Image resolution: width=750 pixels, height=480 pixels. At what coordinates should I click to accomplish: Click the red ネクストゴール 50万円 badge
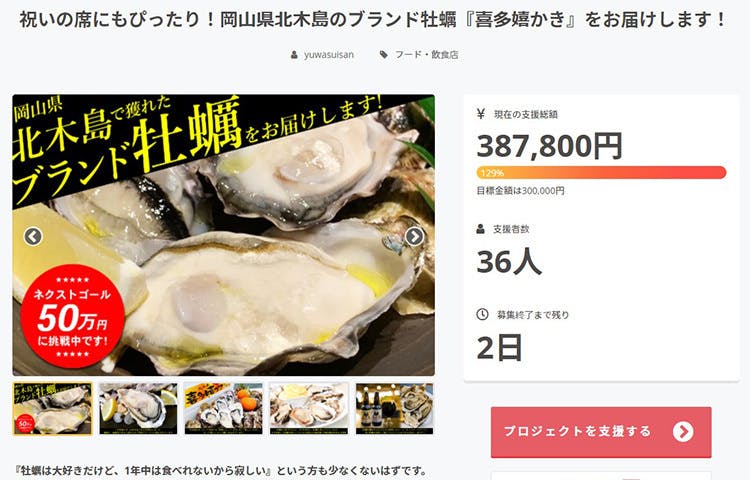tap(73, 316)
